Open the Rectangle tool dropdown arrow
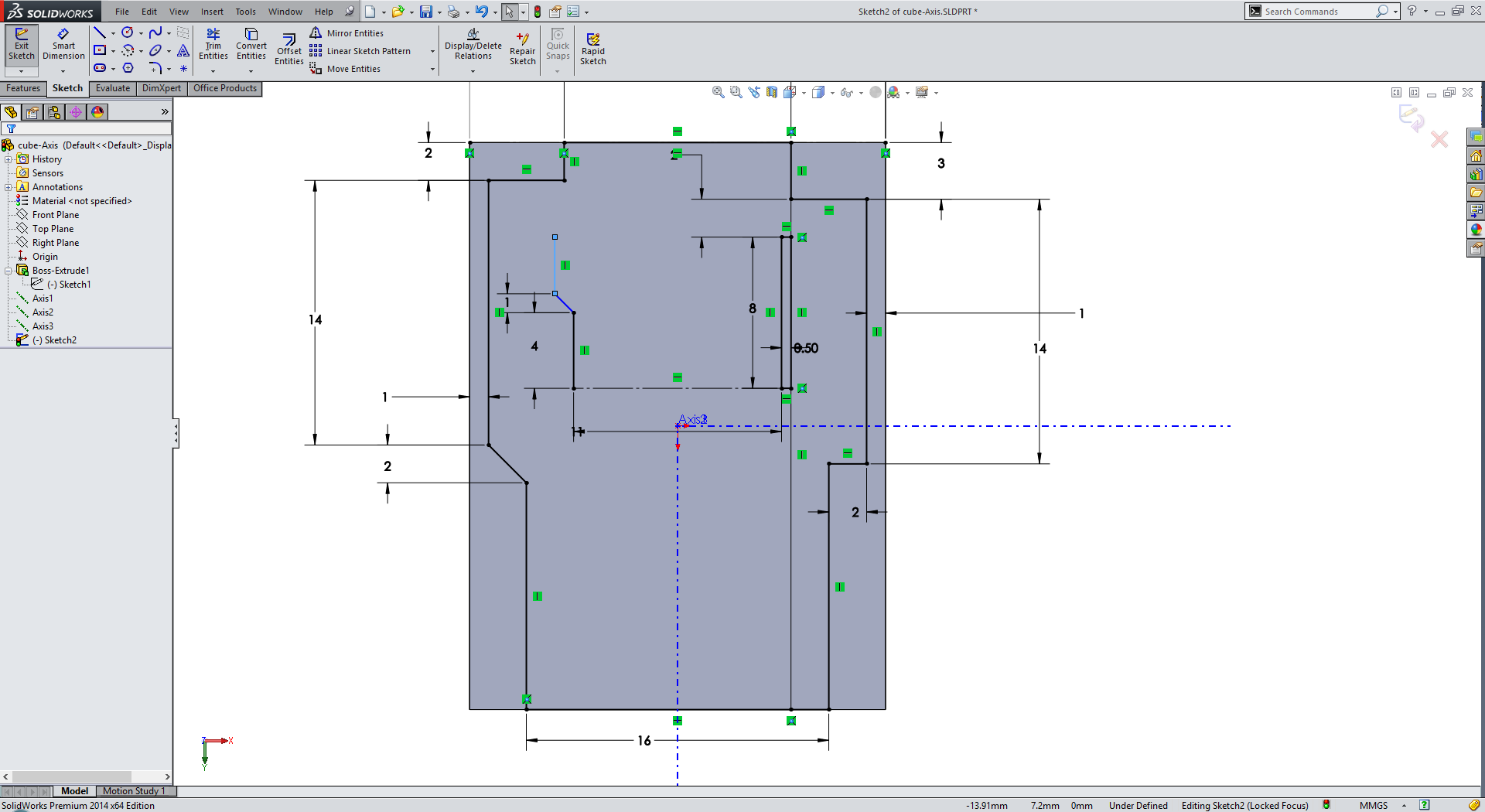 tap(113, 51)
